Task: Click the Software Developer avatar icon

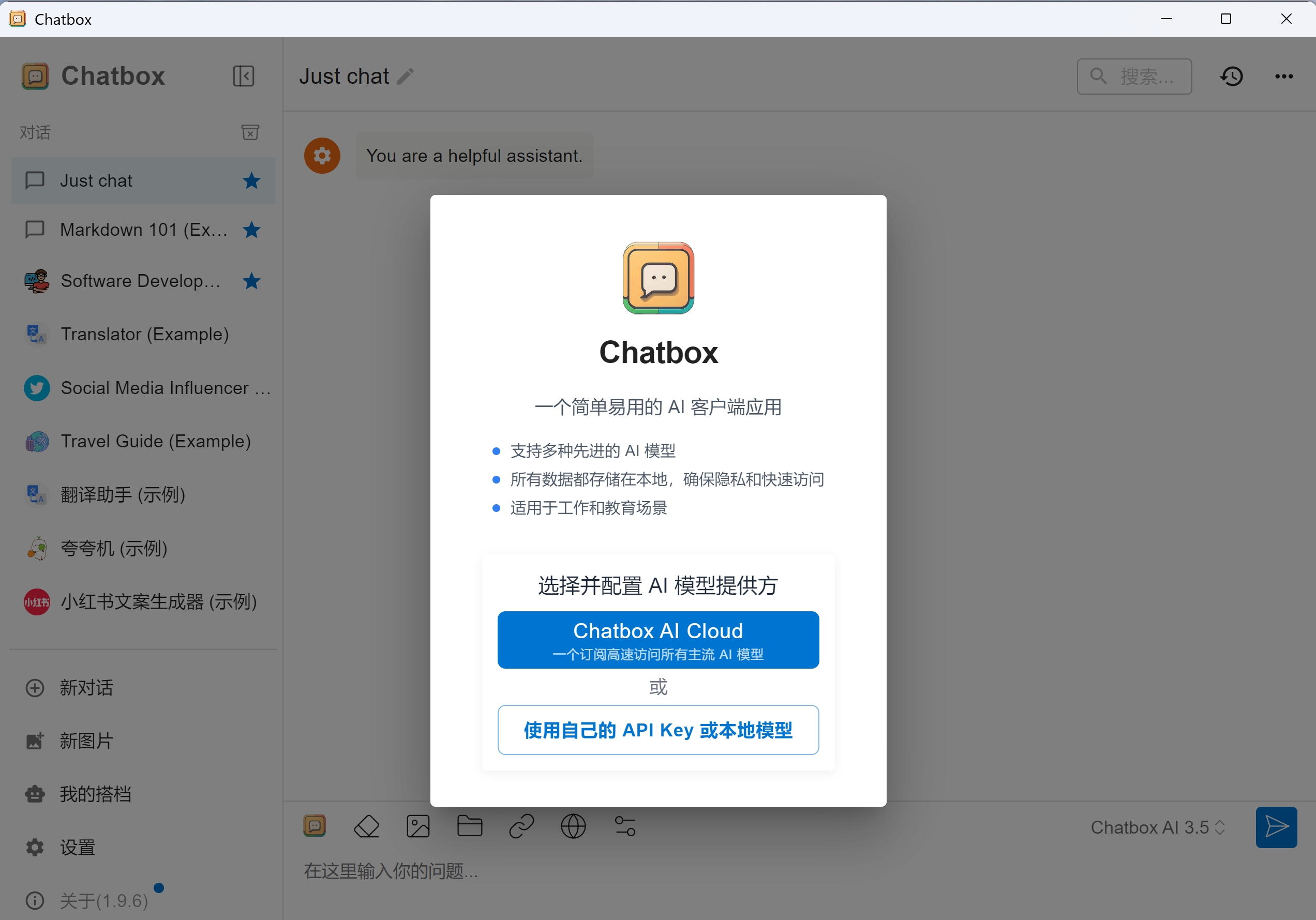Action: point(37,281)
